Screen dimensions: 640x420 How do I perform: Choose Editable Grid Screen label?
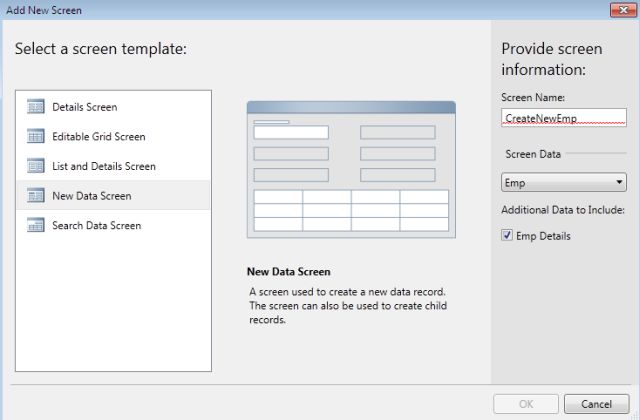point(99,136)
